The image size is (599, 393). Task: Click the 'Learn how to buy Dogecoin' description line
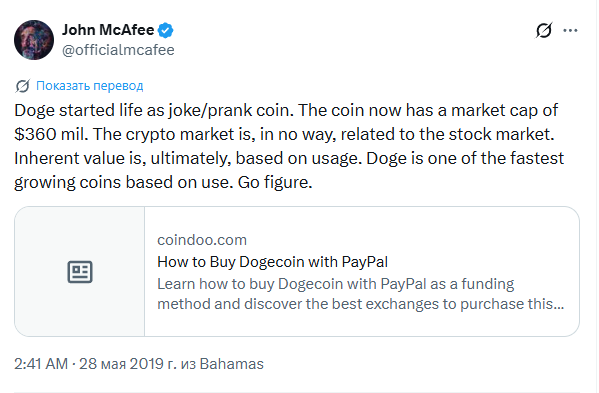click(x=336, y=284)
